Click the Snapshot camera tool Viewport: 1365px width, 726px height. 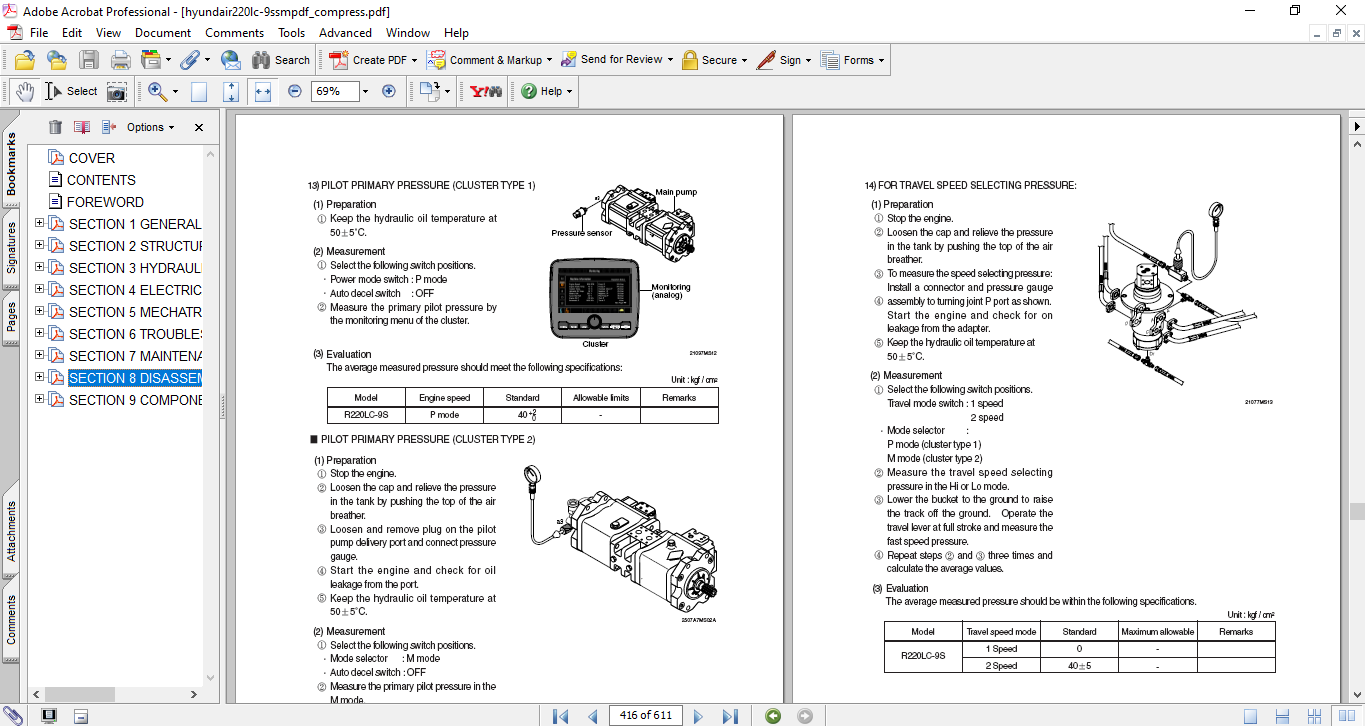point(117,92)
